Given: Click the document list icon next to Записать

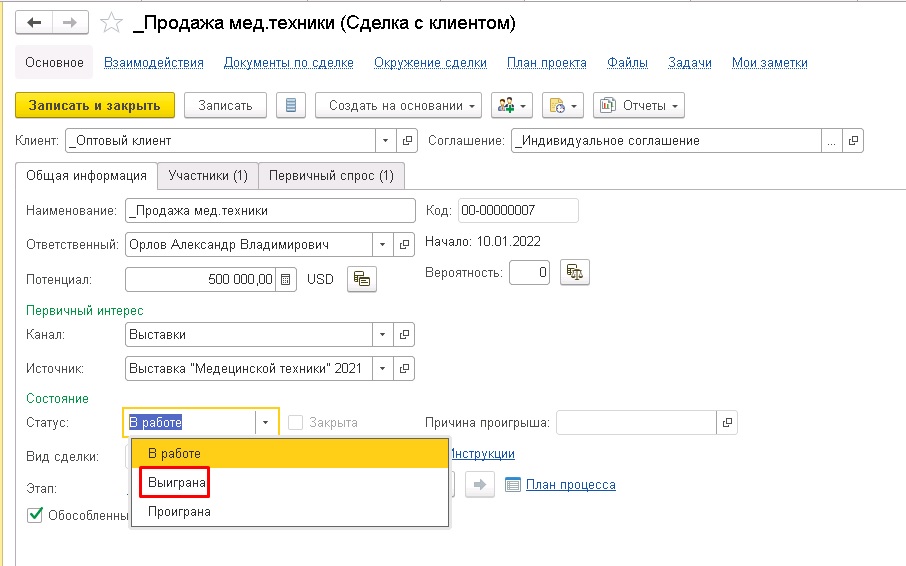Looking at the screenshot, I should tap(290, 105).
